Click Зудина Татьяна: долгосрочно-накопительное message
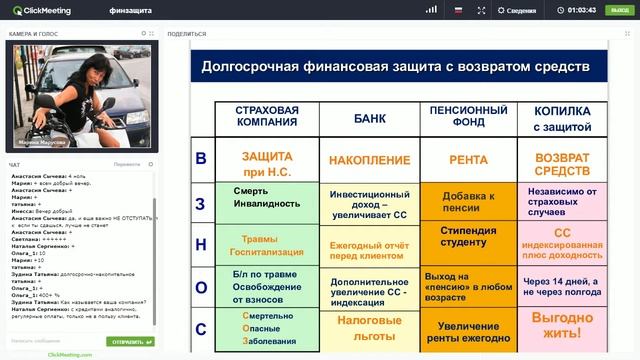Image resolution: width=640 pixels, height=360 pixels. [x=73, y=274]
